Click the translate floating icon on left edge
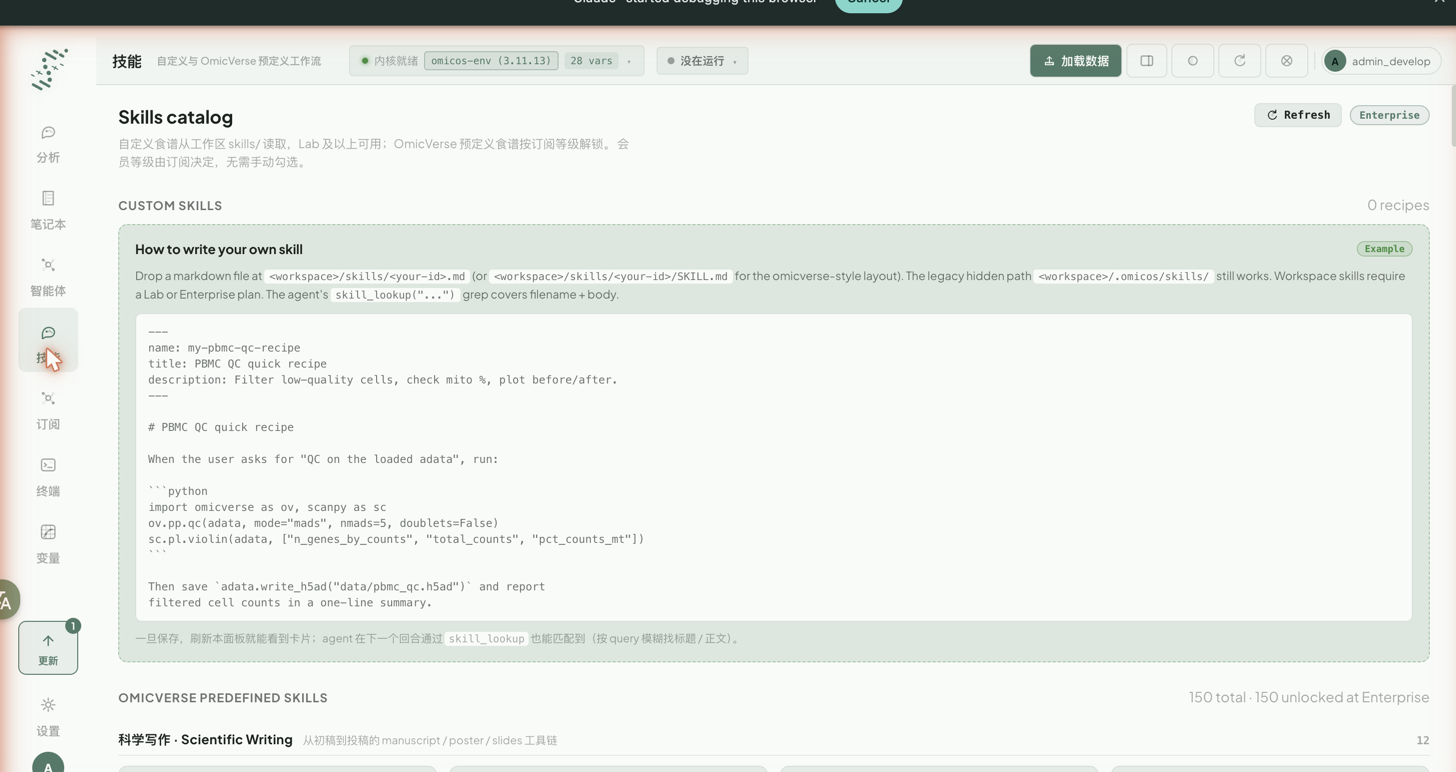This screenshot has width=1456, height=772. (x=7, y=600)
